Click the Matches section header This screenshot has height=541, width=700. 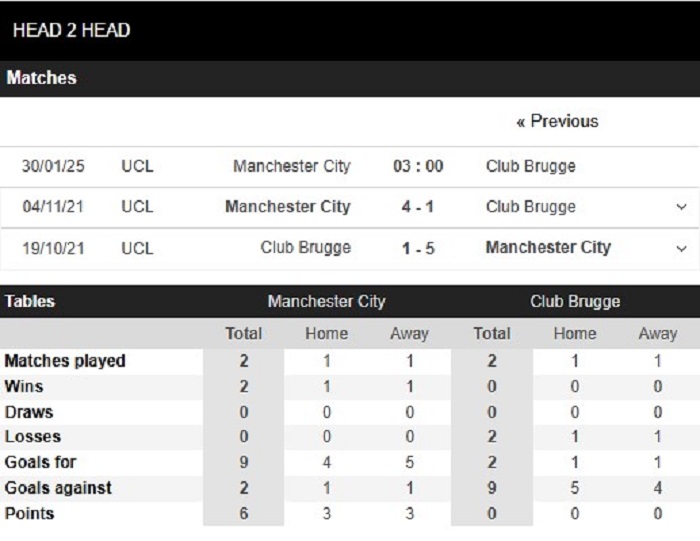tap(42, 78)
